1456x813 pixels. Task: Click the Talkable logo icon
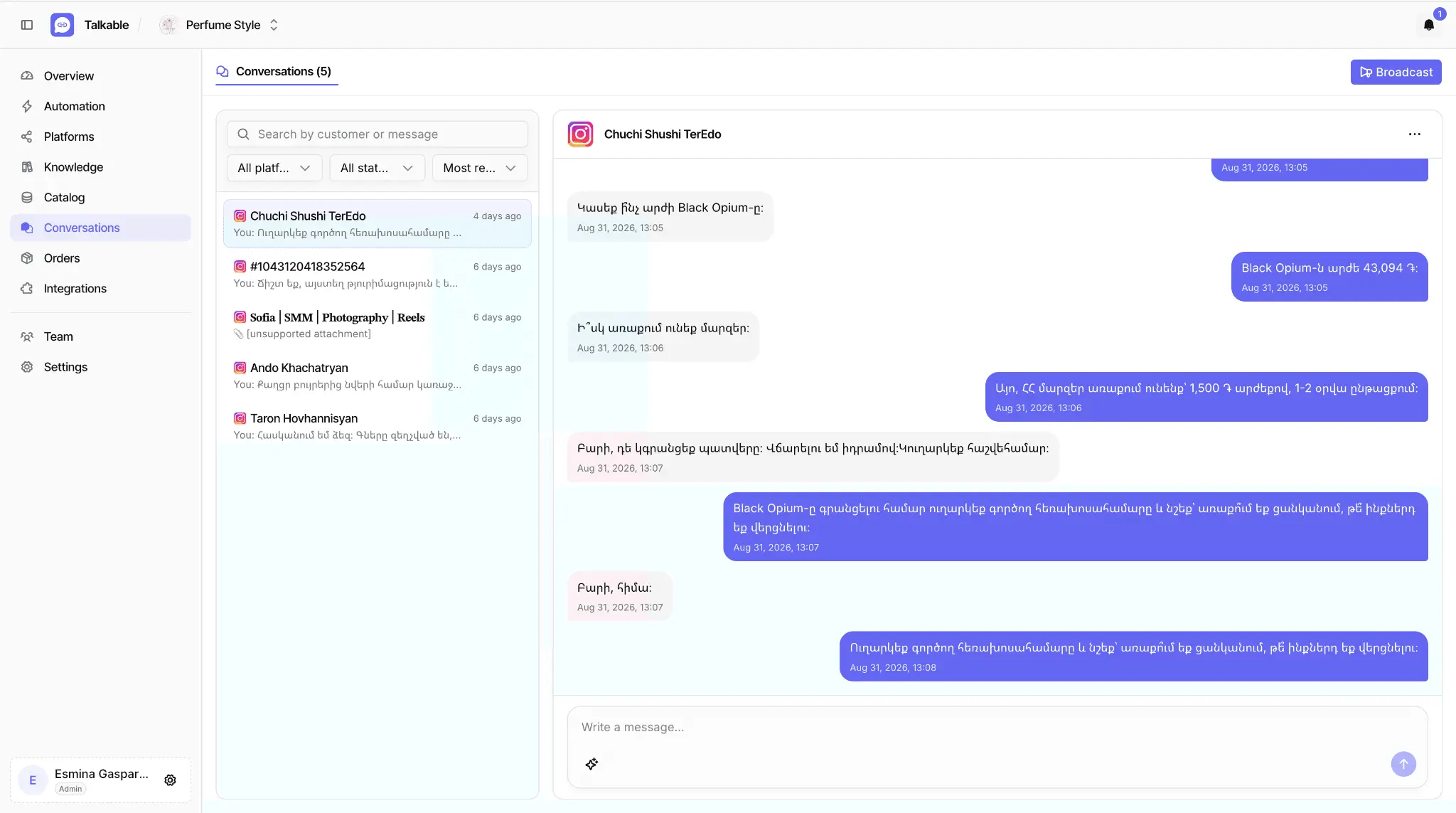click(x=62, y=25)
